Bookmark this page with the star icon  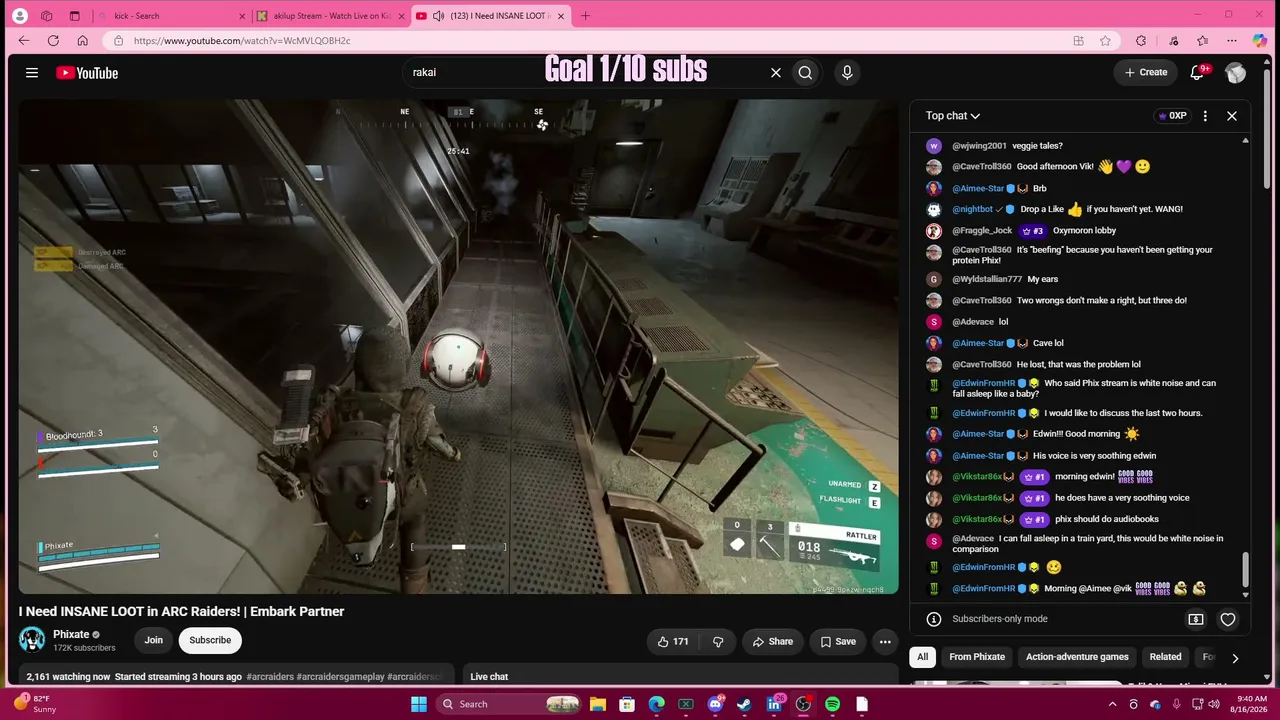click(1105, 40)
